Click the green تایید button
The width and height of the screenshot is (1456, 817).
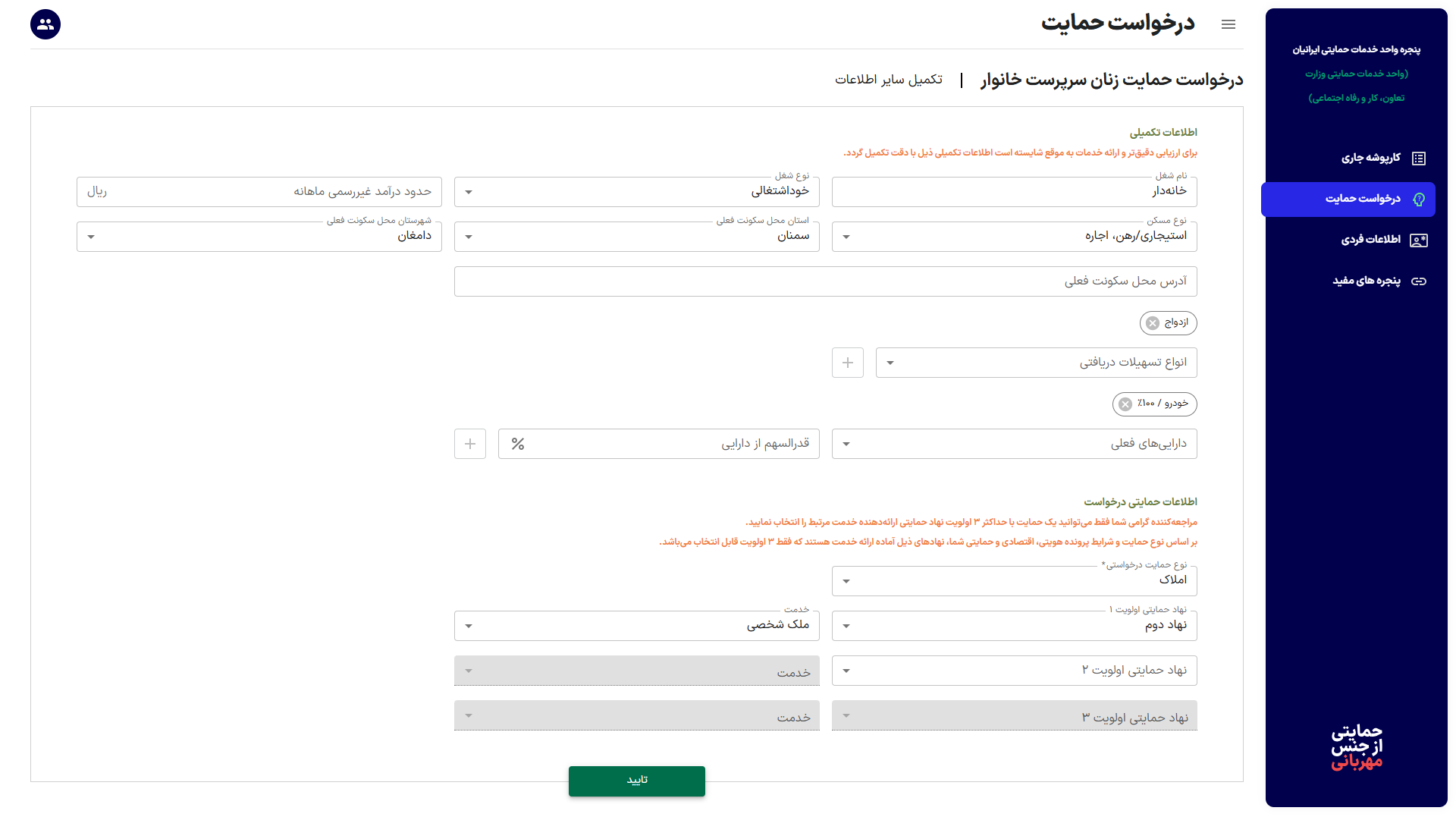637,781
